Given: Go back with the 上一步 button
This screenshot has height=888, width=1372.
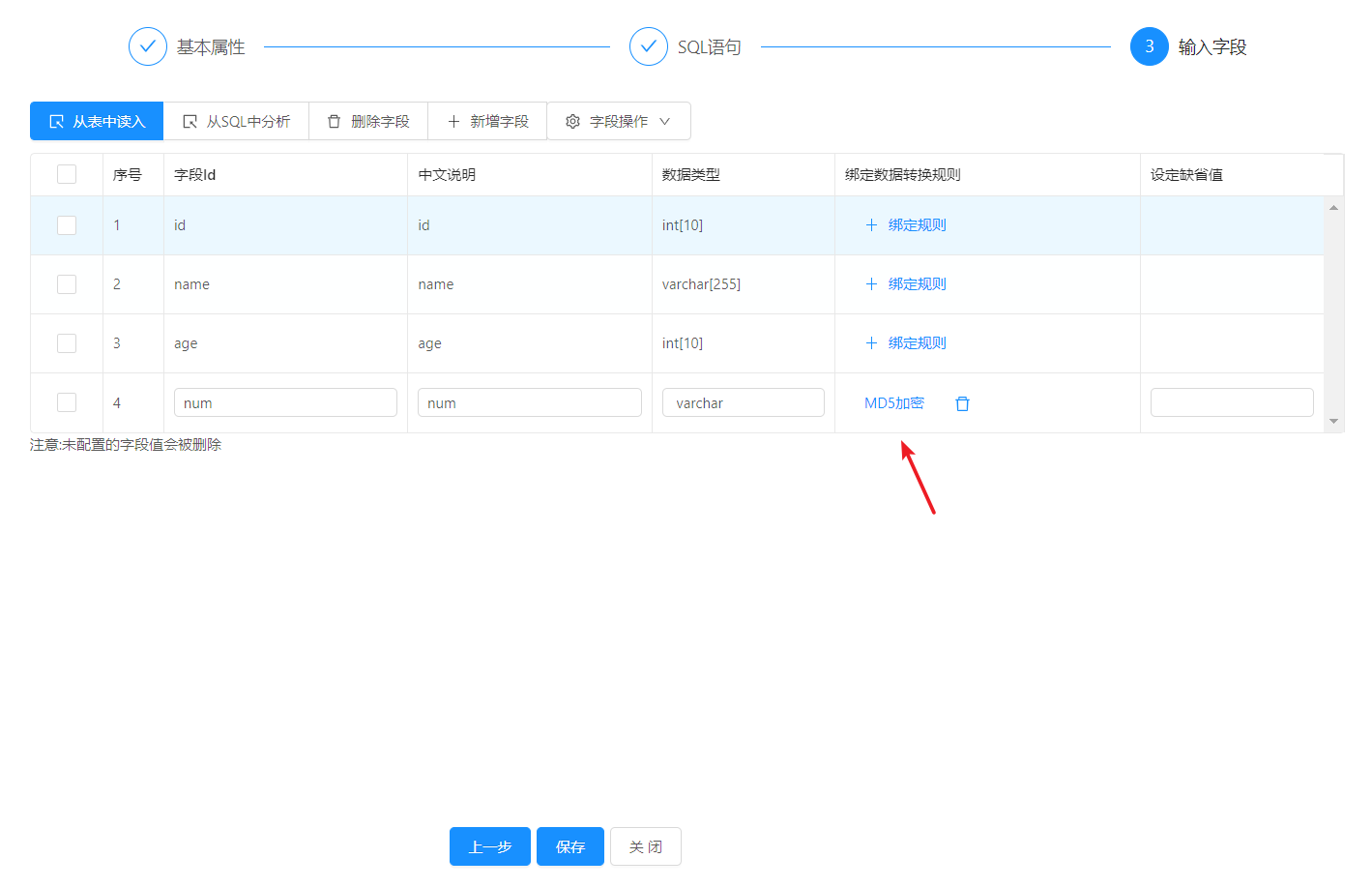Looking at the screenshot, I should [489, 846].
